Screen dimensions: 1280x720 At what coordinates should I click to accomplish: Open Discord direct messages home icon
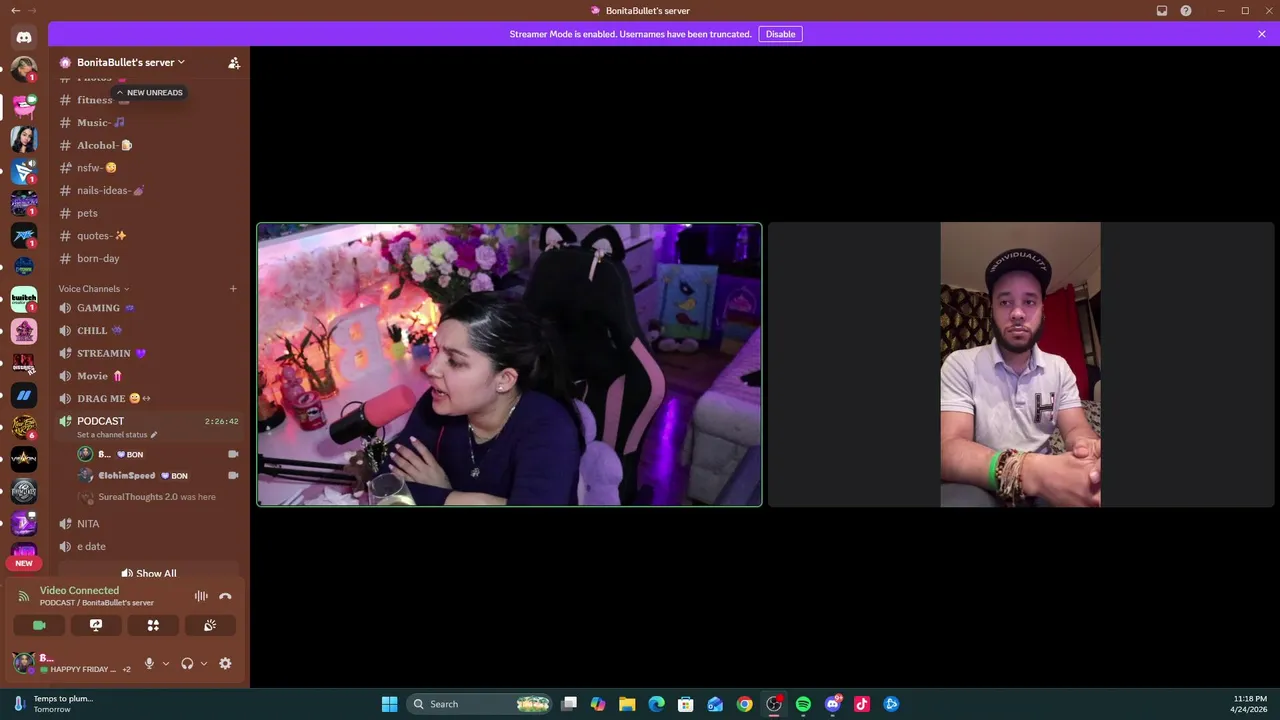24,37
